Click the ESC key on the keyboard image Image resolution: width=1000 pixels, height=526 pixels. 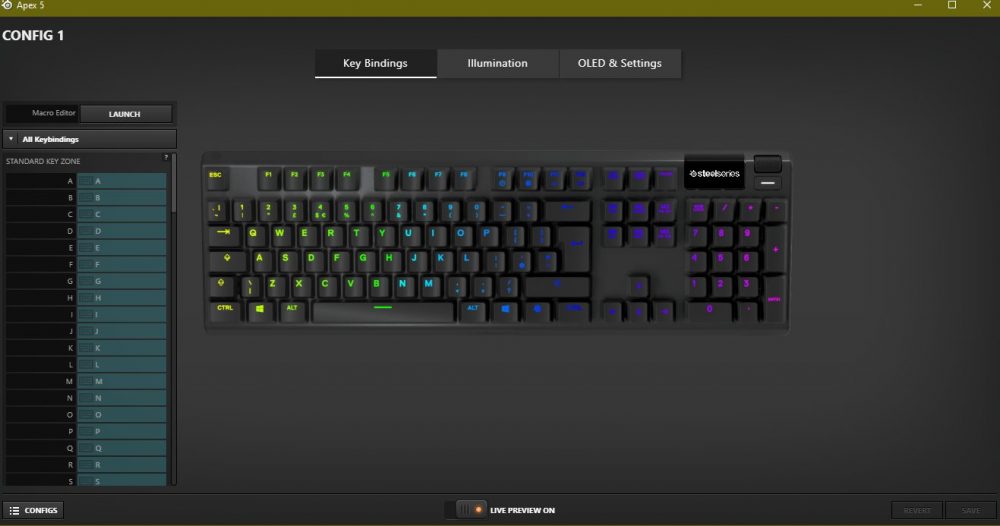[x=216, y=178]
